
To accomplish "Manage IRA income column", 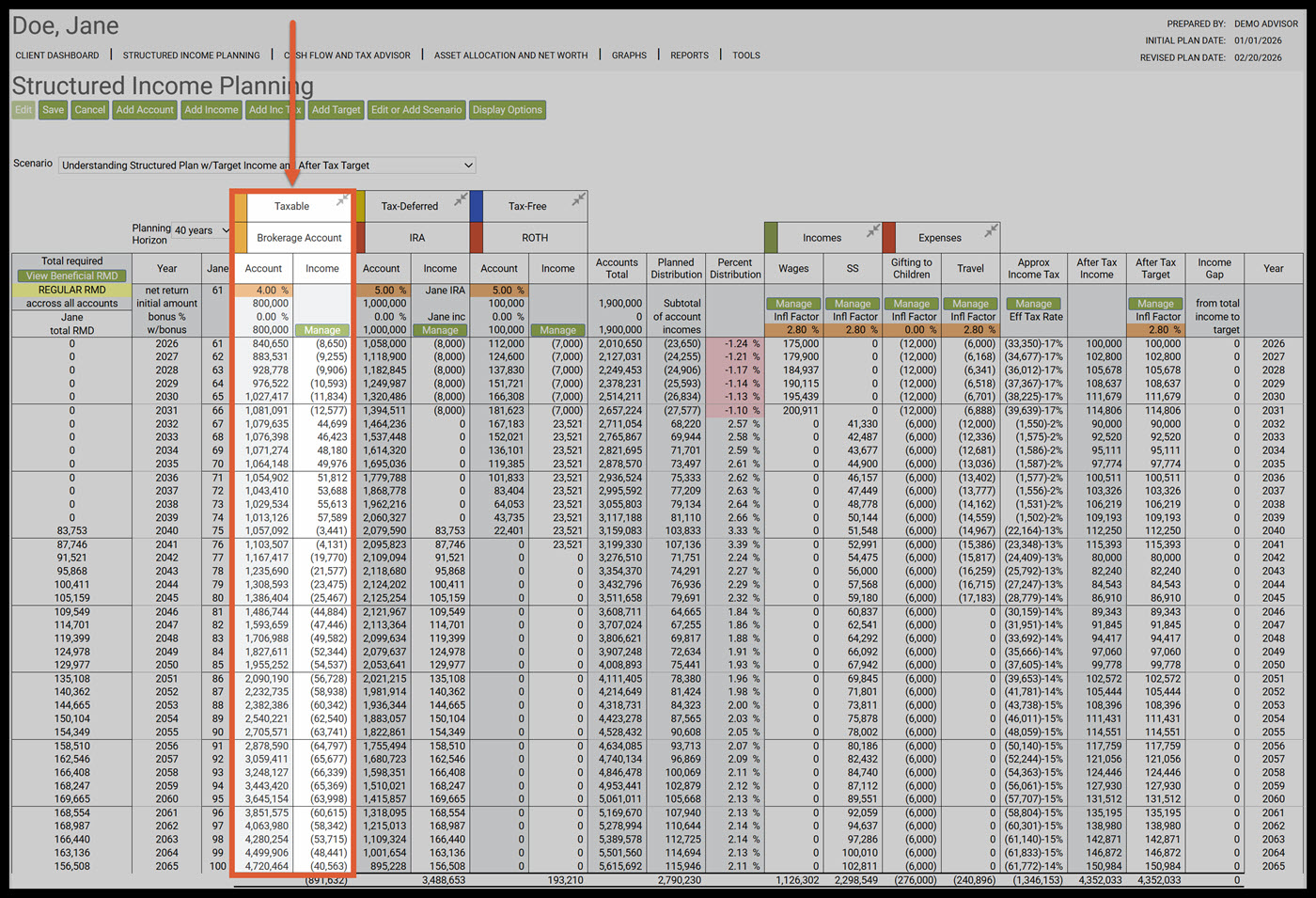I will click(440, 331).
